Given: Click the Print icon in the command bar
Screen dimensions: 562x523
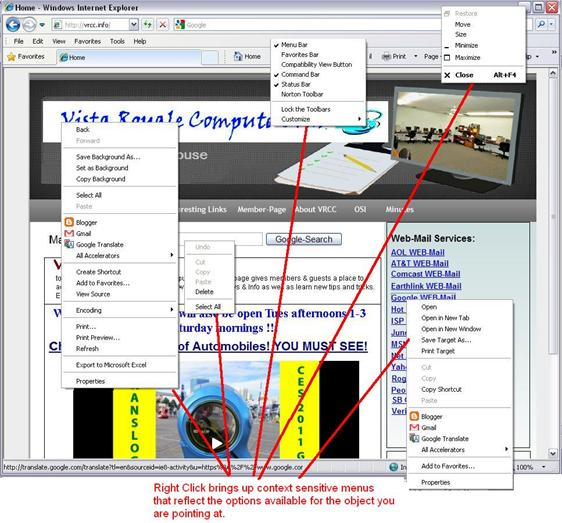Looking at the screenshot, I should [386, 57].
